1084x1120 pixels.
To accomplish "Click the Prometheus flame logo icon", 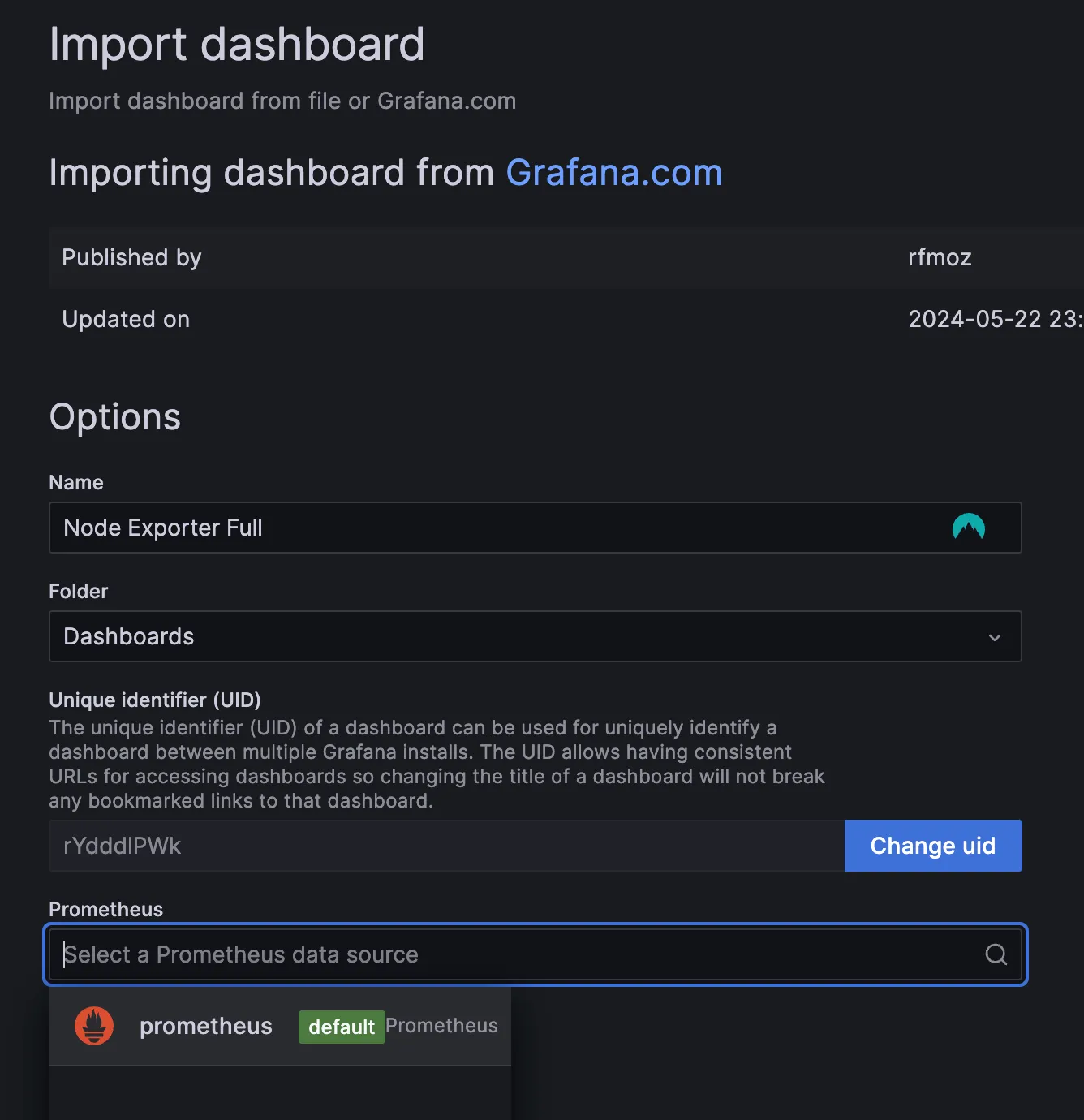I will (94, 1026).
